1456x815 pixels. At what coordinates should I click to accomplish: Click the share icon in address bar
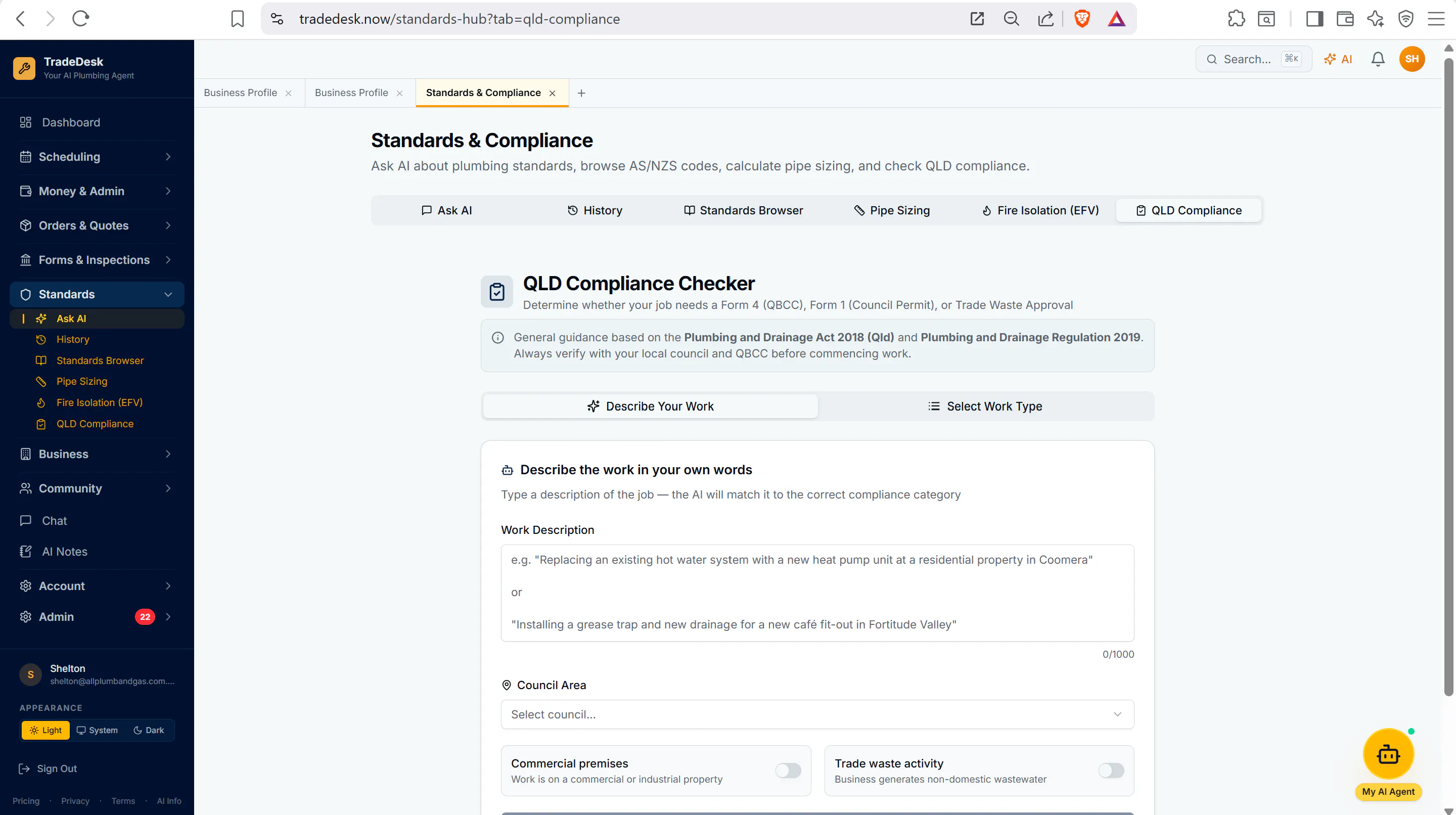coord(1045,19)
